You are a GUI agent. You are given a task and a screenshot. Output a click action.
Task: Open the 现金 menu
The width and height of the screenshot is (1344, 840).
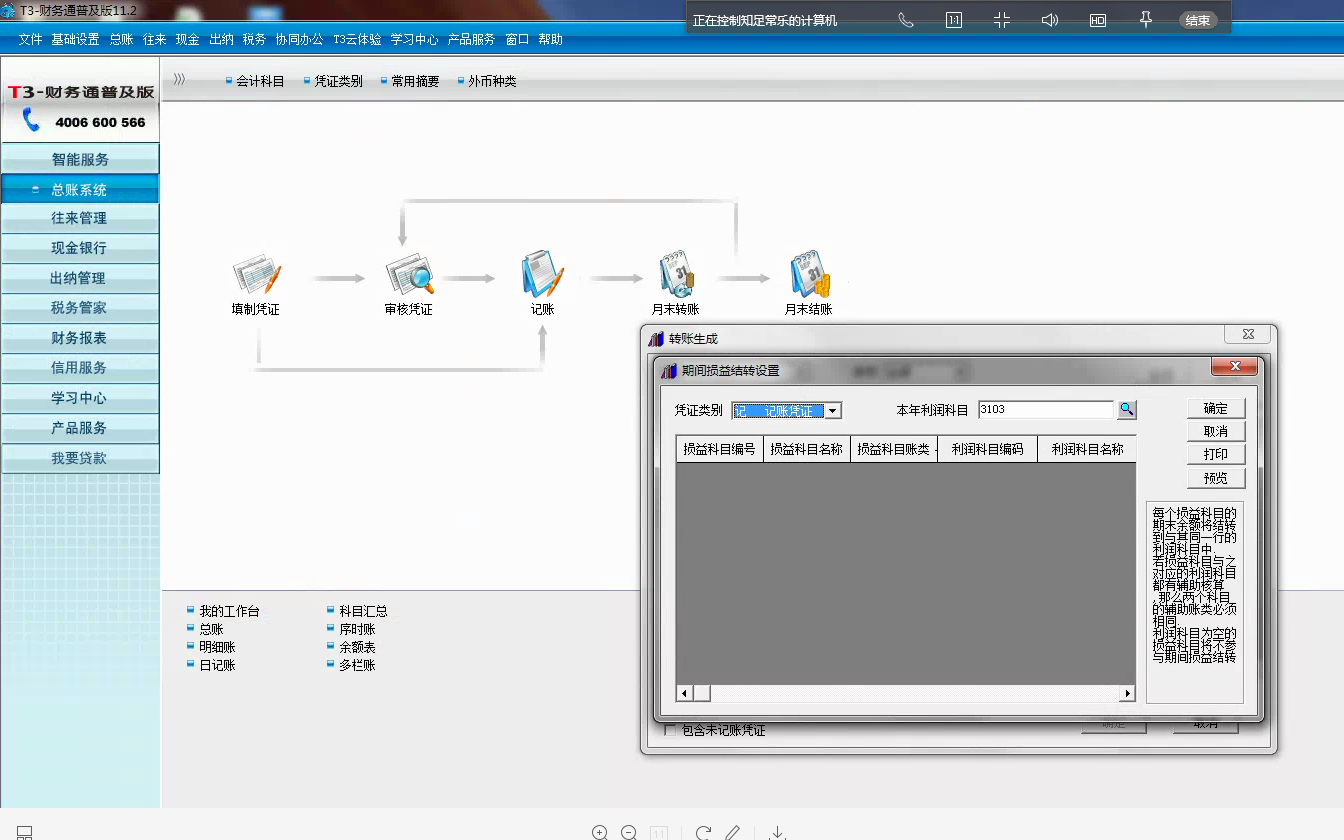coord(188,40)
